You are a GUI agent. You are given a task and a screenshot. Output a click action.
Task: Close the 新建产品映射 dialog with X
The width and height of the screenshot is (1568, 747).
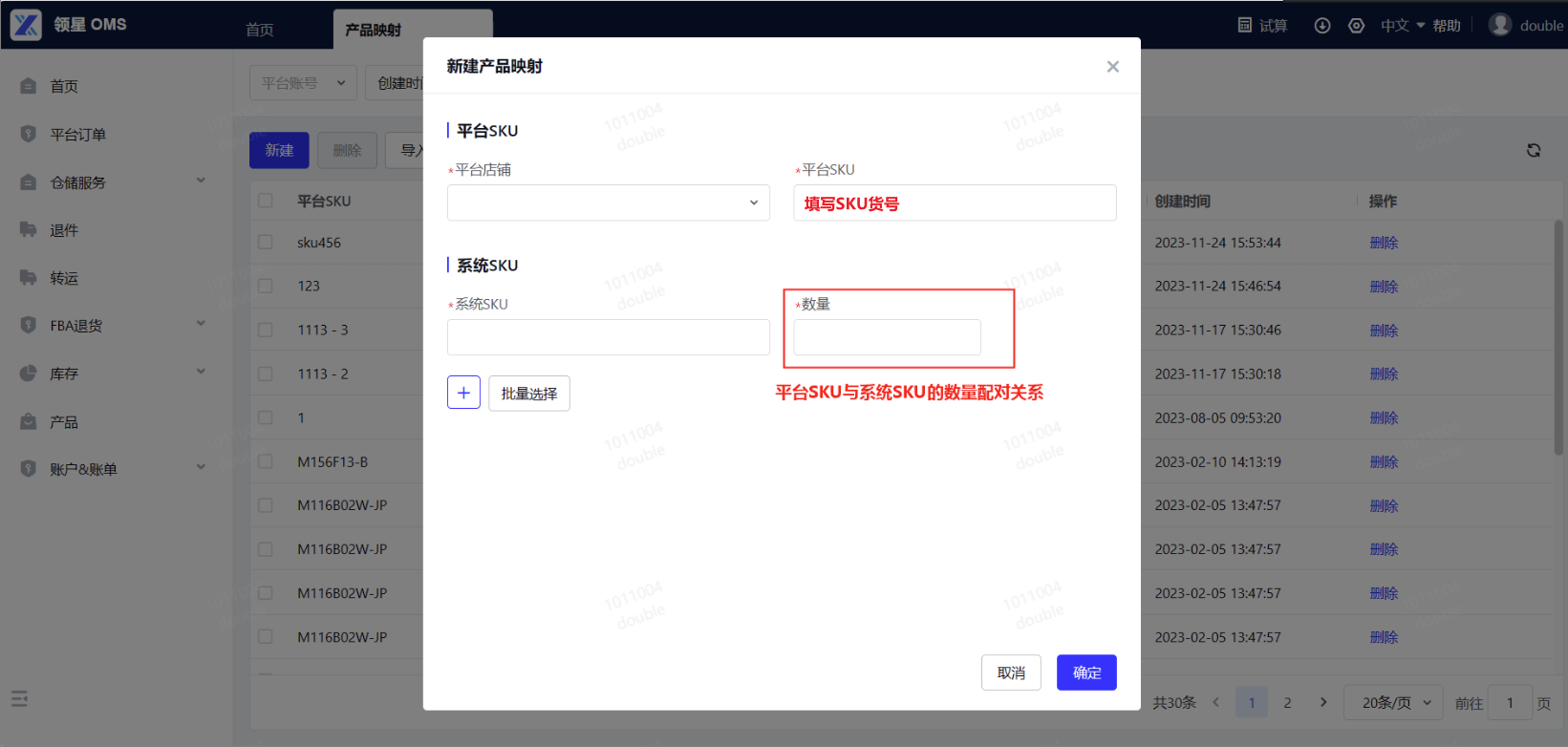pyautogui.click(x=1112, y=67)
